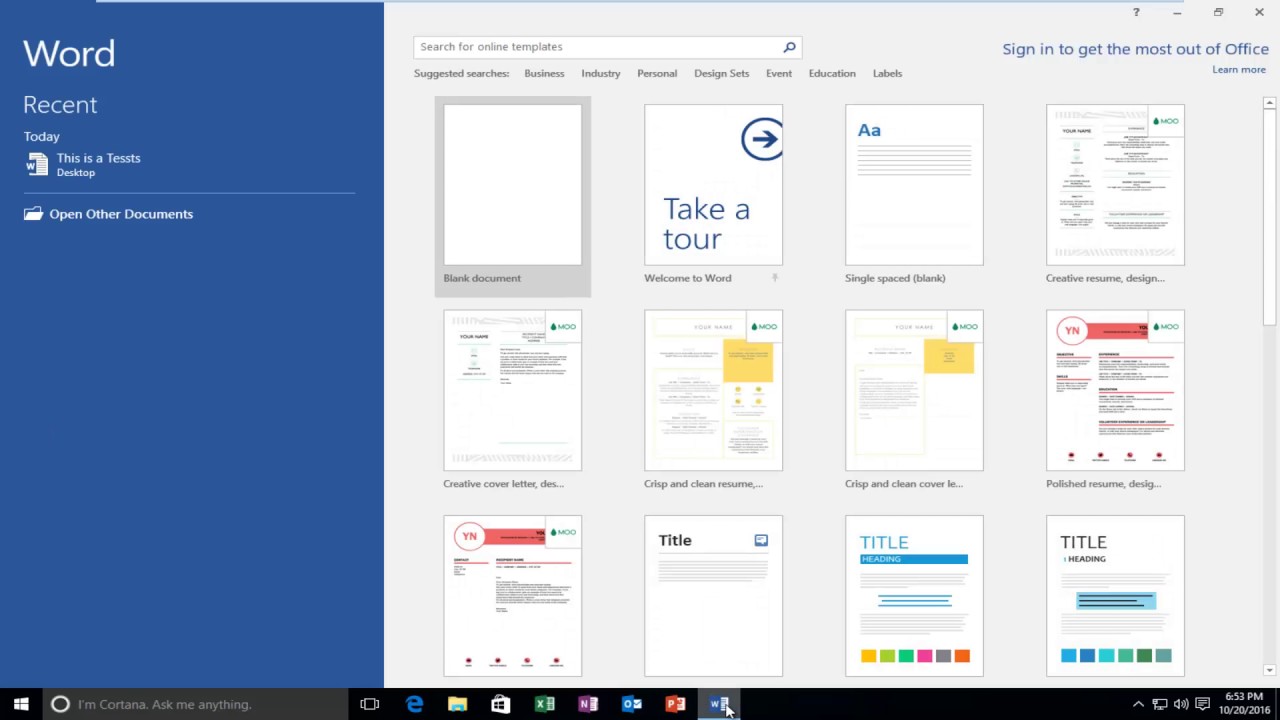1280x720 pixels.
Task: Pin the Welcome to Word template
Action: 774,278
